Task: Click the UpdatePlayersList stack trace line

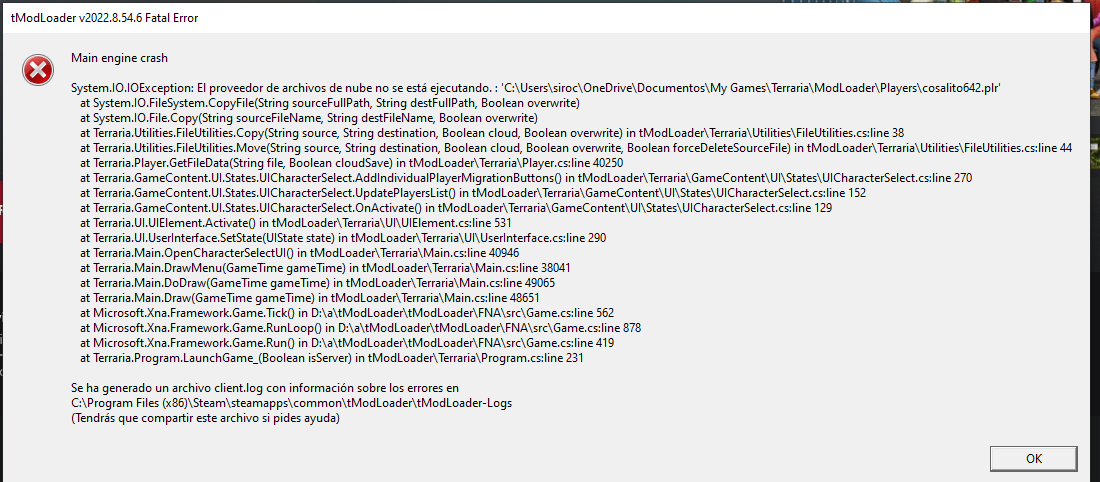Action: tap(458, 193)
